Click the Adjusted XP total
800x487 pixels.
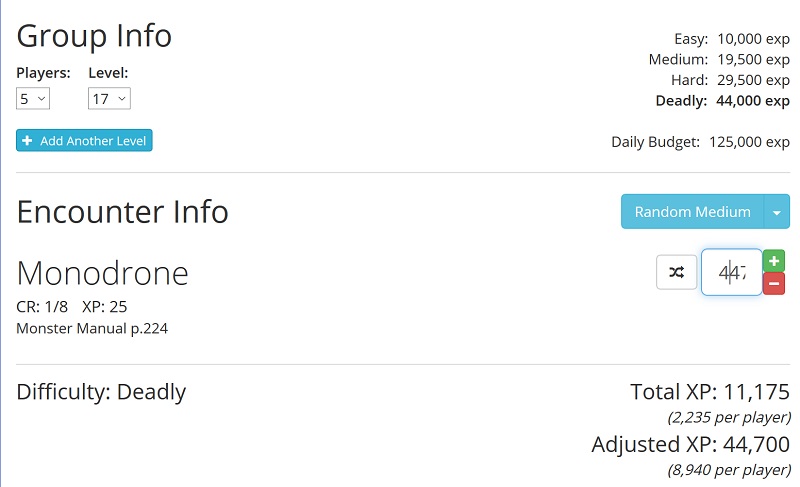click(x=691, y=444)
